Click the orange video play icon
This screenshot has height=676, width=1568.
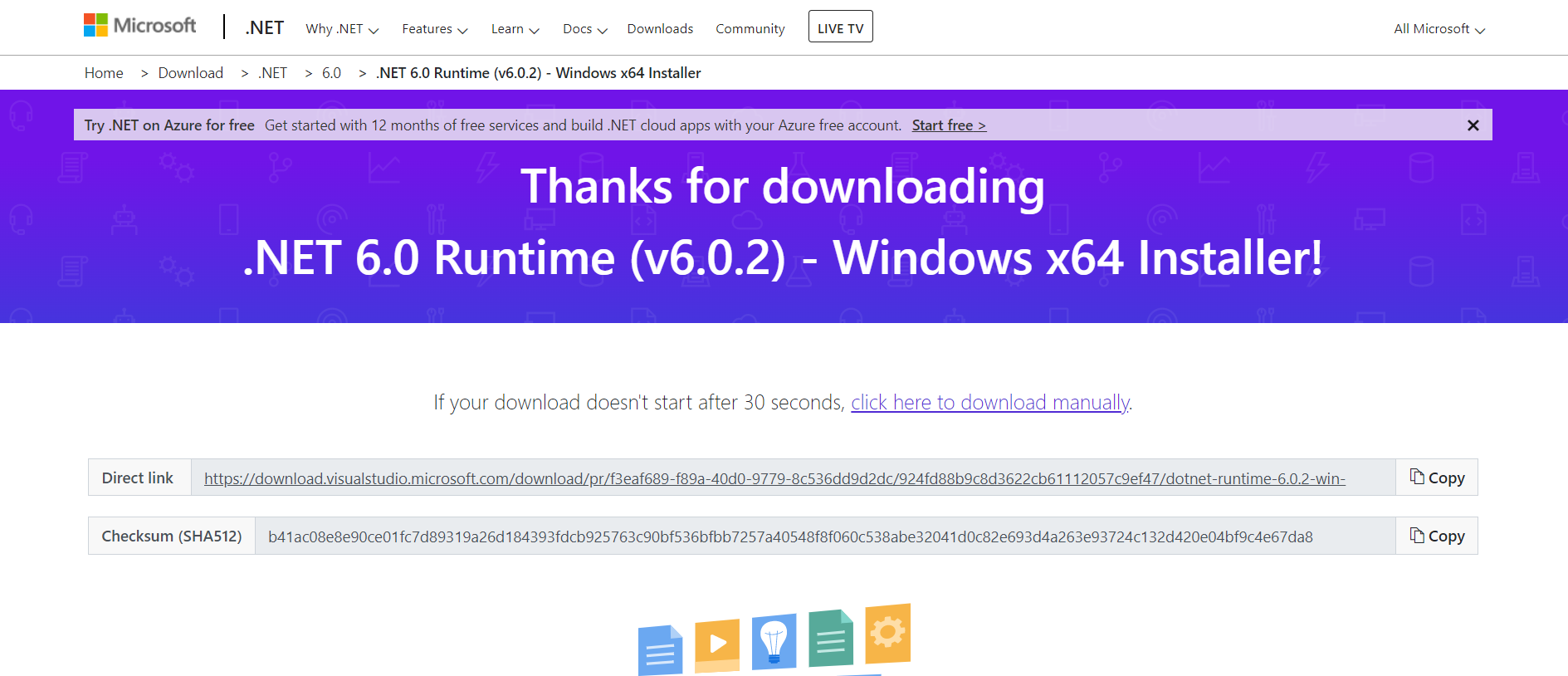717,645
